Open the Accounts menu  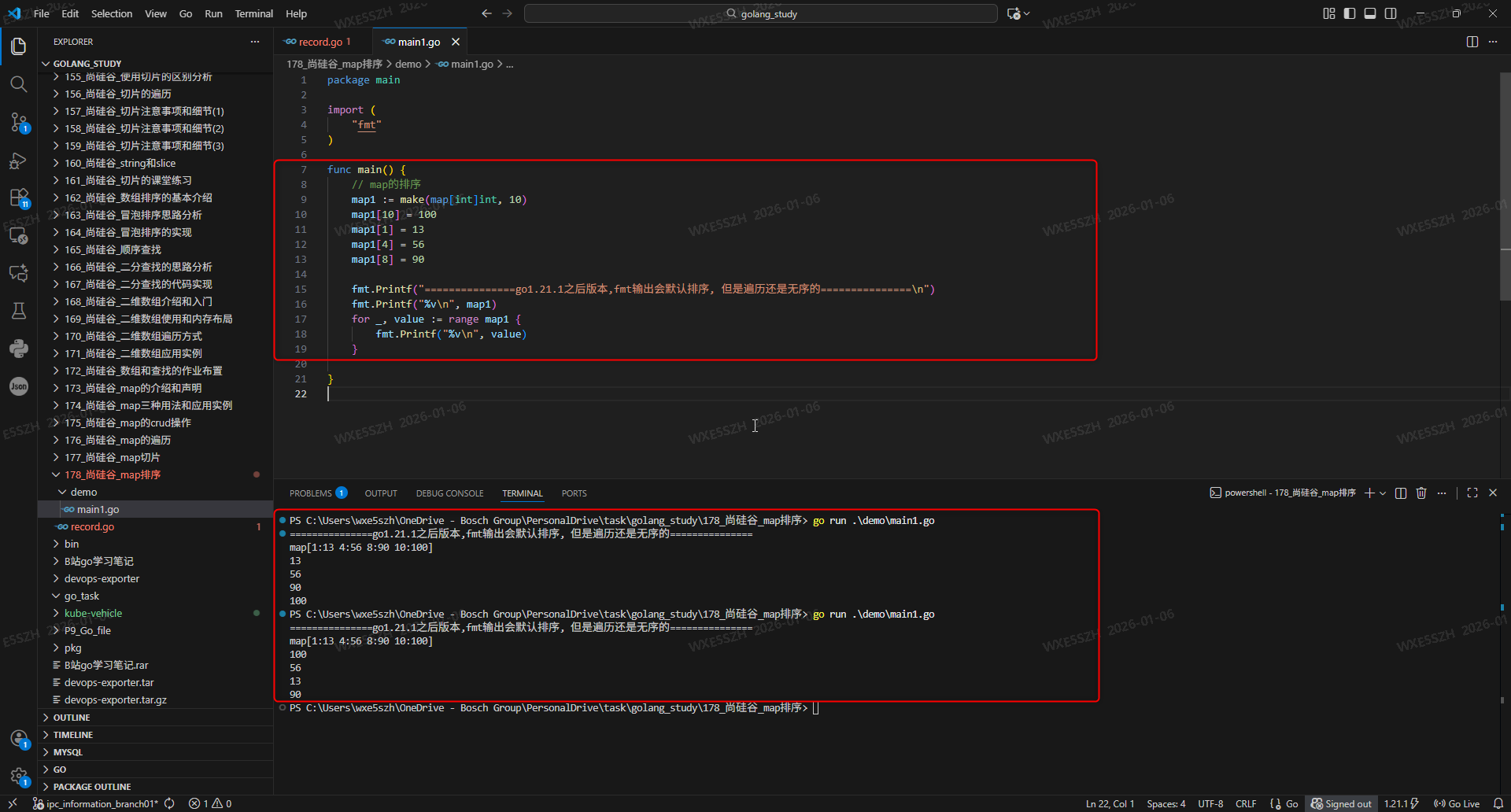point(19,739)
